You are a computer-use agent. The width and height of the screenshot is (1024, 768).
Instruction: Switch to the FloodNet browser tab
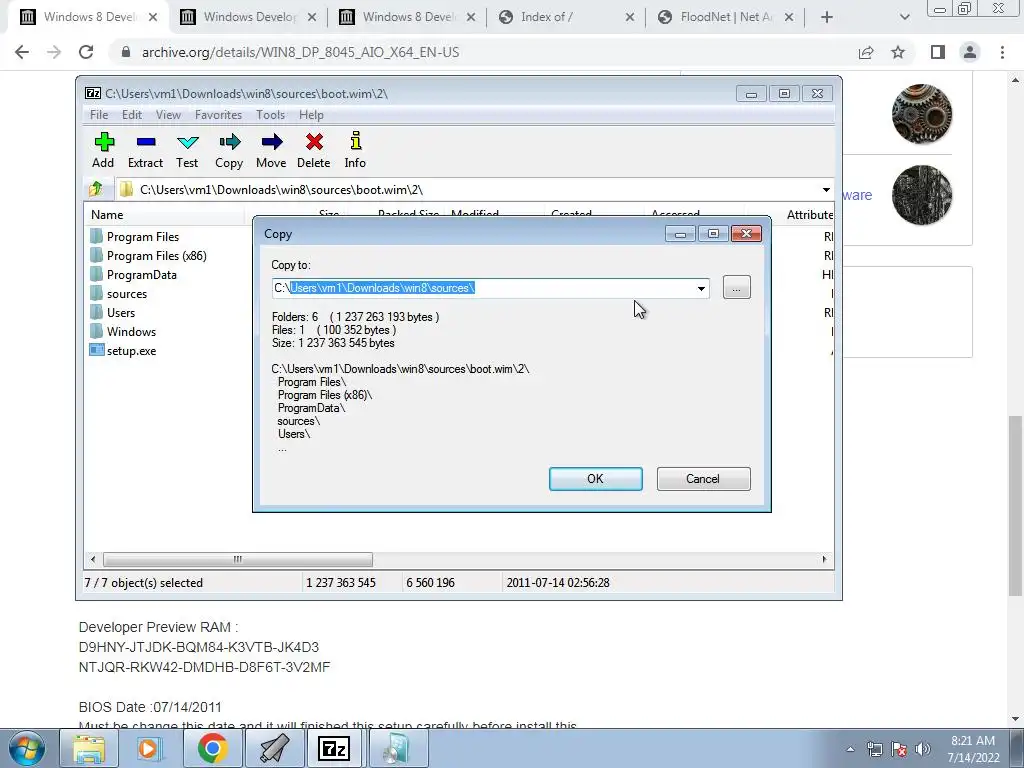point(725,17)
